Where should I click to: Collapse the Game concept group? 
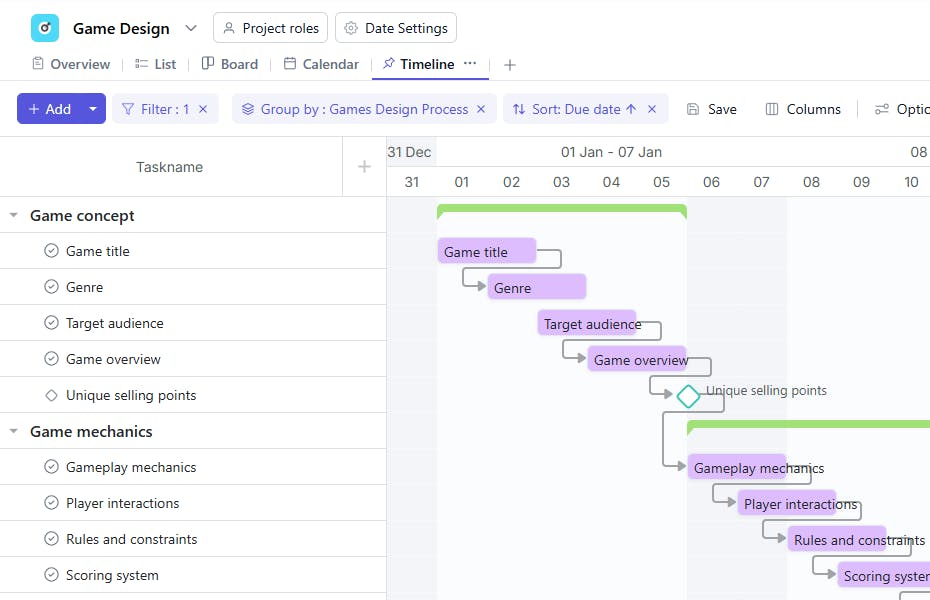14,215
